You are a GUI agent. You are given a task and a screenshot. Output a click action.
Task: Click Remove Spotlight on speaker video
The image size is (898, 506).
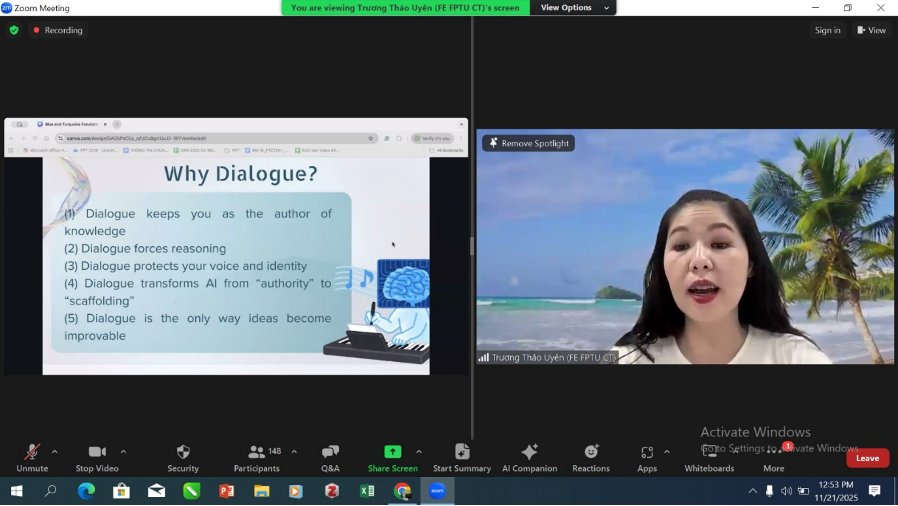(x=528, y=143)
